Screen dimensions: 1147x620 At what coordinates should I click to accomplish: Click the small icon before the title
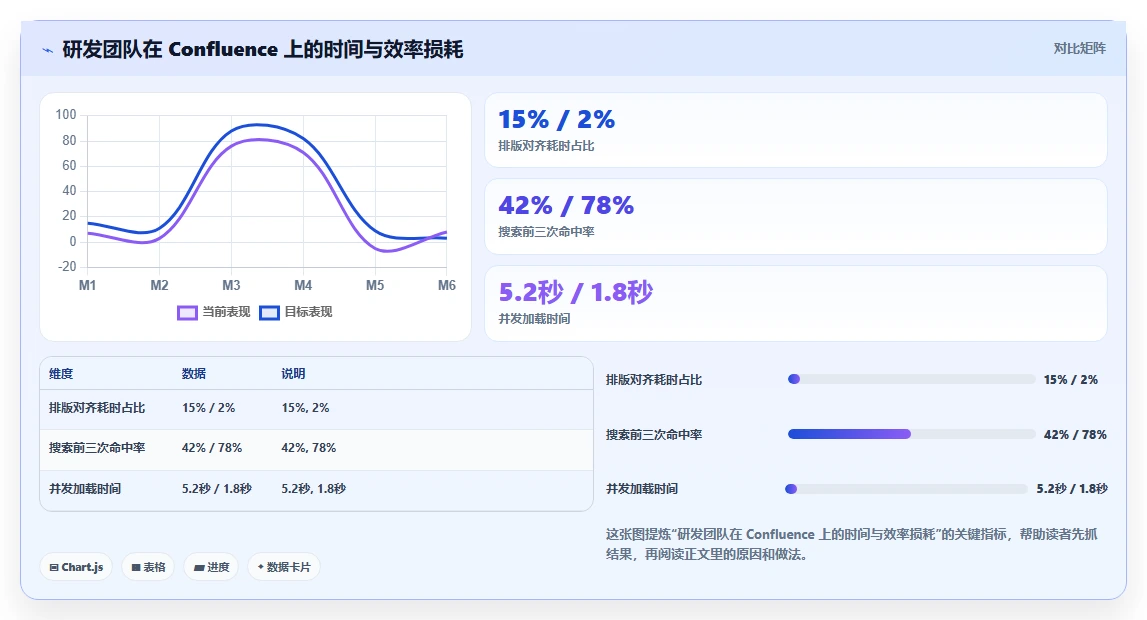click(48, 50)
